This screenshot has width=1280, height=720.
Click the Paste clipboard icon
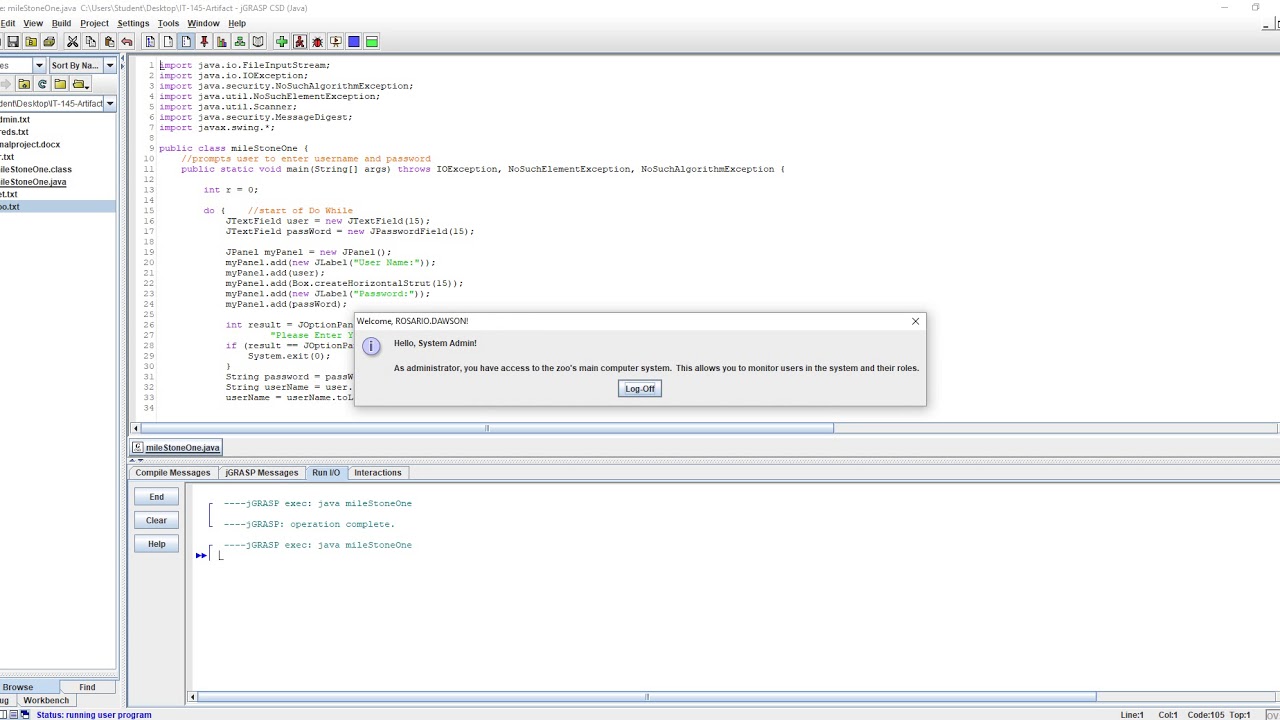click(108, 42)
